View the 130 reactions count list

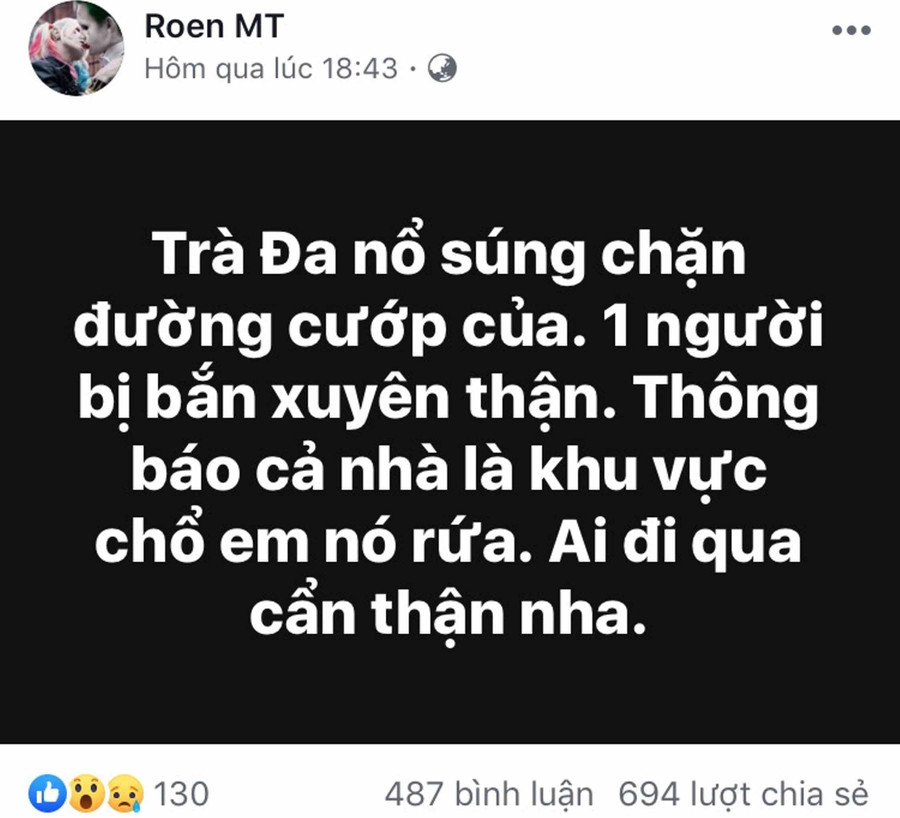181,794
